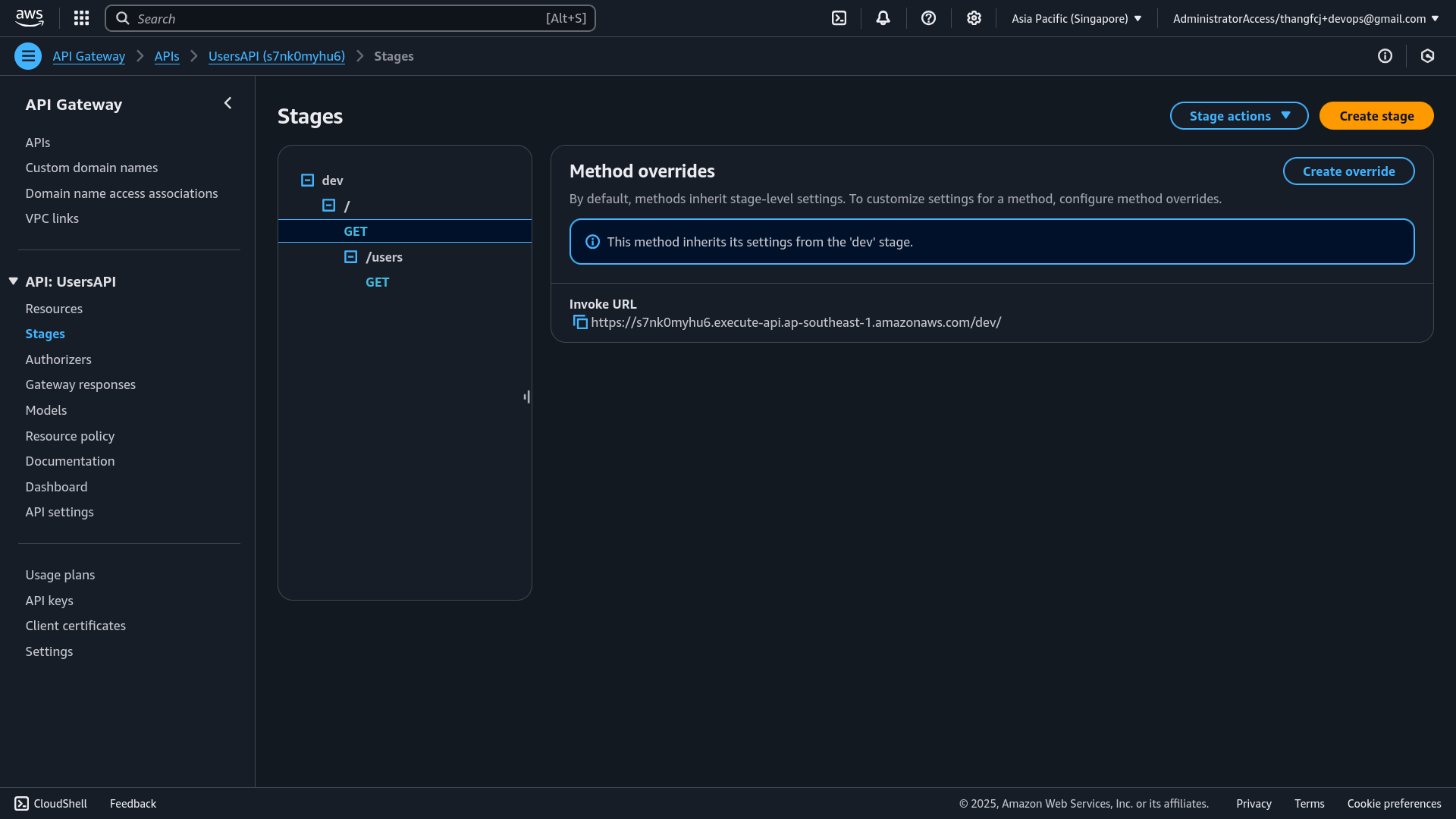Viewport: 1456px width, 819px height.
Task: Focus the top Search field
Action: [x=350, y=18]
